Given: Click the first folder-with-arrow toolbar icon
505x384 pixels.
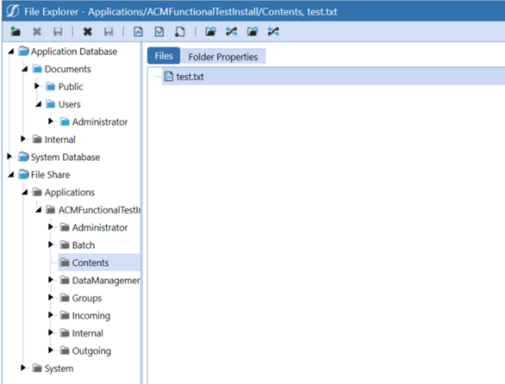Looking at the screenshot, I should click(x=210, y=32).
